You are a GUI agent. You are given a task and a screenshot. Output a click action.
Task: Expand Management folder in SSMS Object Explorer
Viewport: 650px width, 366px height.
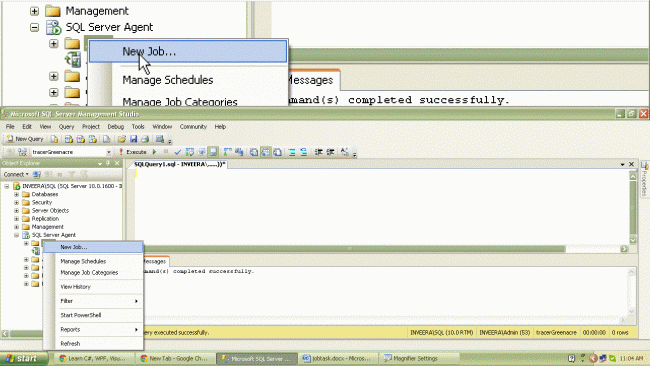(x=17, y=227)
